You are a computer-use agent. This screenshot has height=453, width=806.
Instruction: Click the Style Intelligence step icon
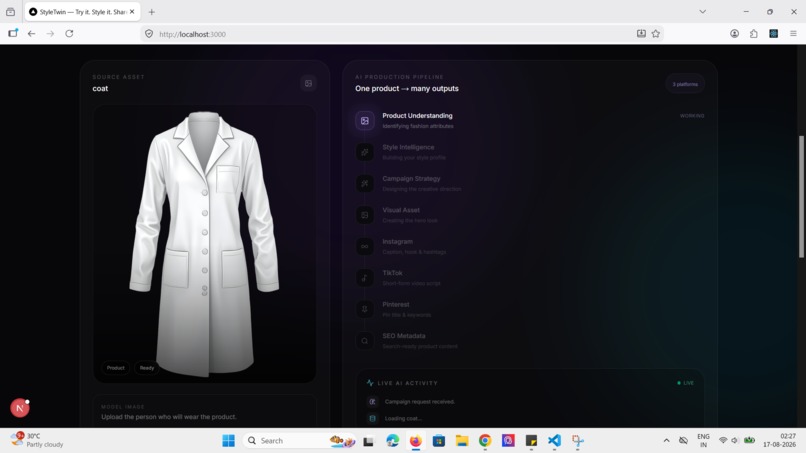click(364, 152)
